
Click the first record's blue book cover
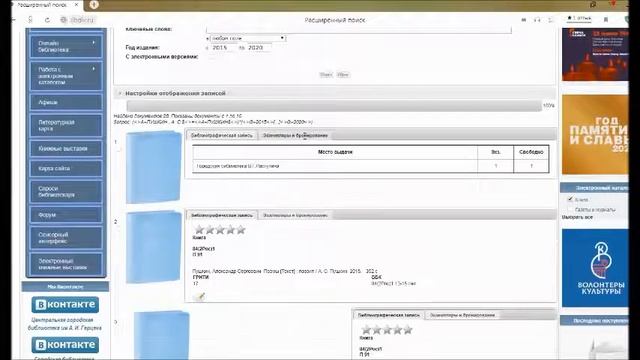(153, 167)
